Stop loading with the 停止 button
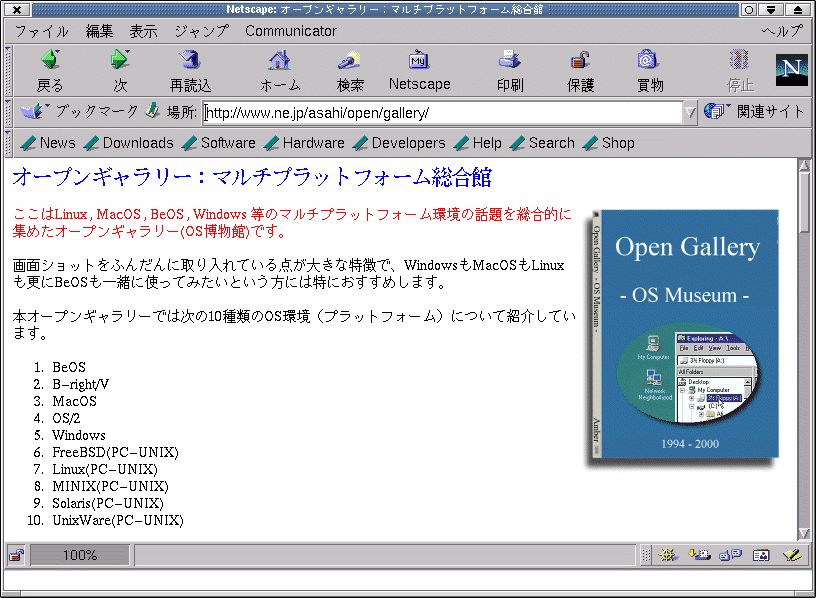816x598 pixels. 740,71
